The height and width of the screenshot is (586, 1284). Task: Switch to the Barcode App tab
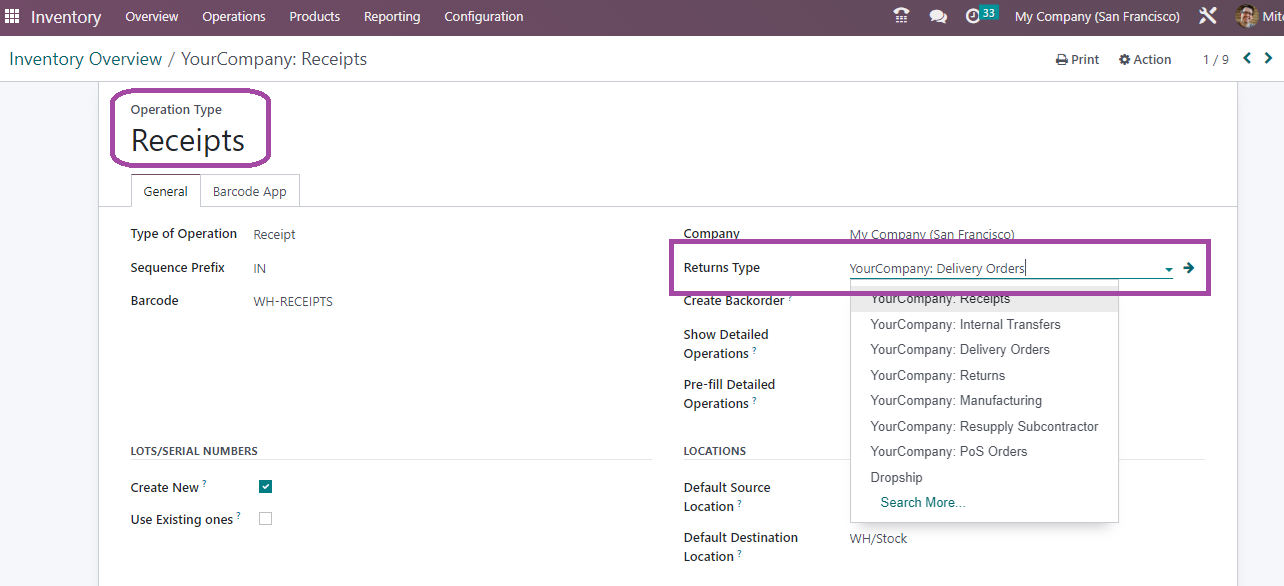pos(250,191)
